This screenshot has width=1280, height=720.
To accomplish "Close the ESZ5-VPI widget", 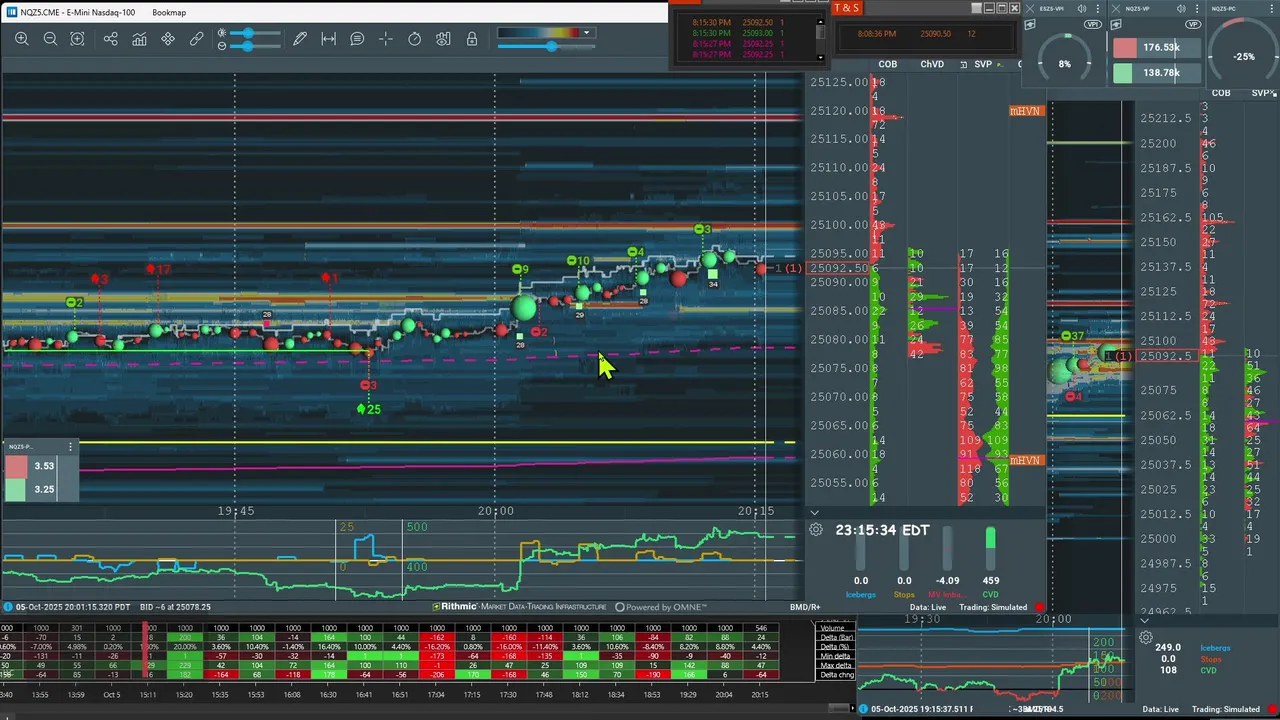I will pyautogui.click(x=1030, y=8).
